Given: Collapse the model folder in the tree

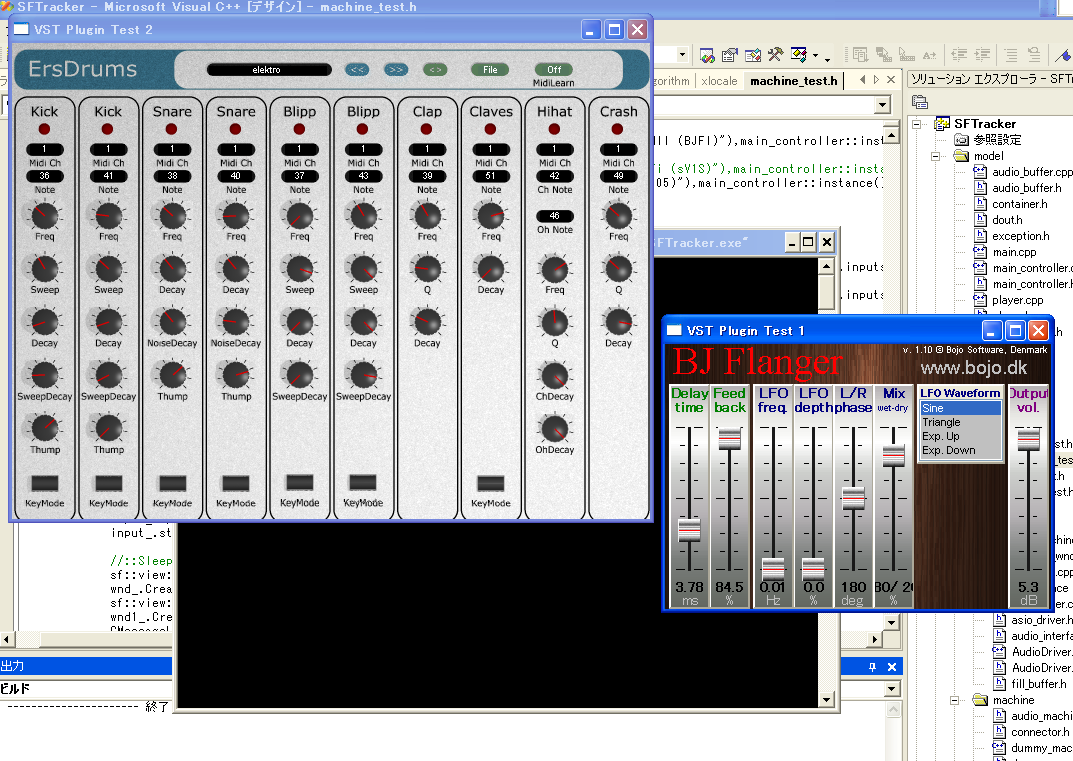Looking at the screenshot, I should (936, 157).
